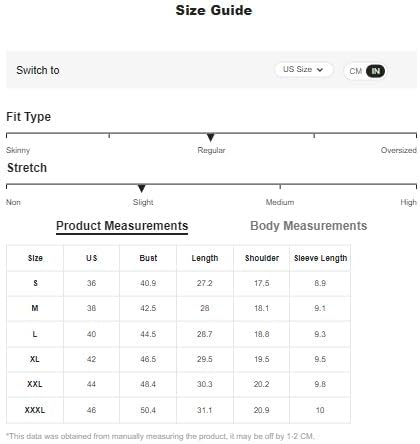Click the Sleeve Length column header
The image size is (420, 444).
[x=320, y=258]
